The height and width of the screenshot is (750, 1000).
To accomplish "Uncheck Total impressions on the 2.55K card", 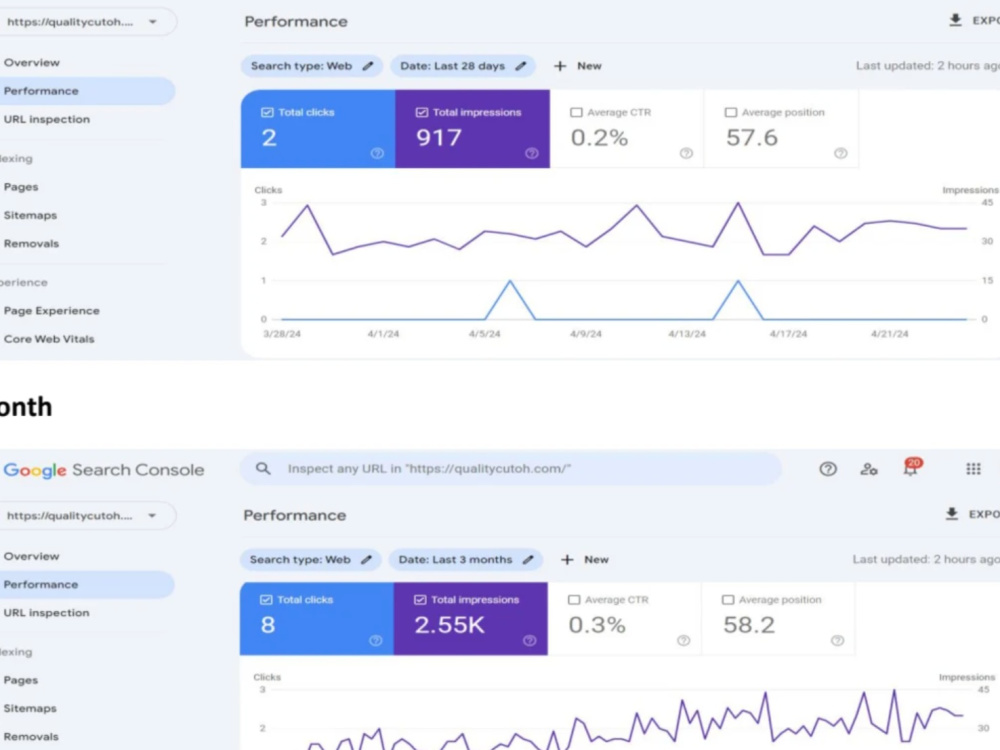I will (x=420, y=599).
